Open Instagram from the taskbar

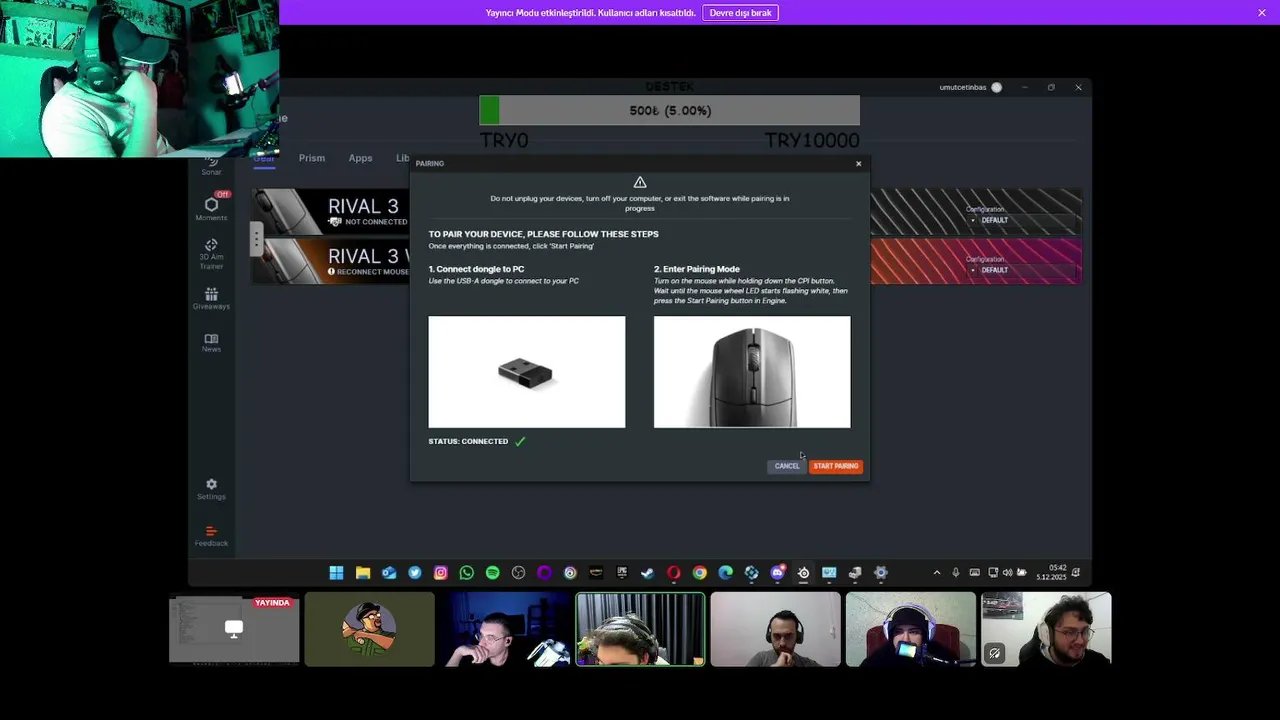(441, 573)
